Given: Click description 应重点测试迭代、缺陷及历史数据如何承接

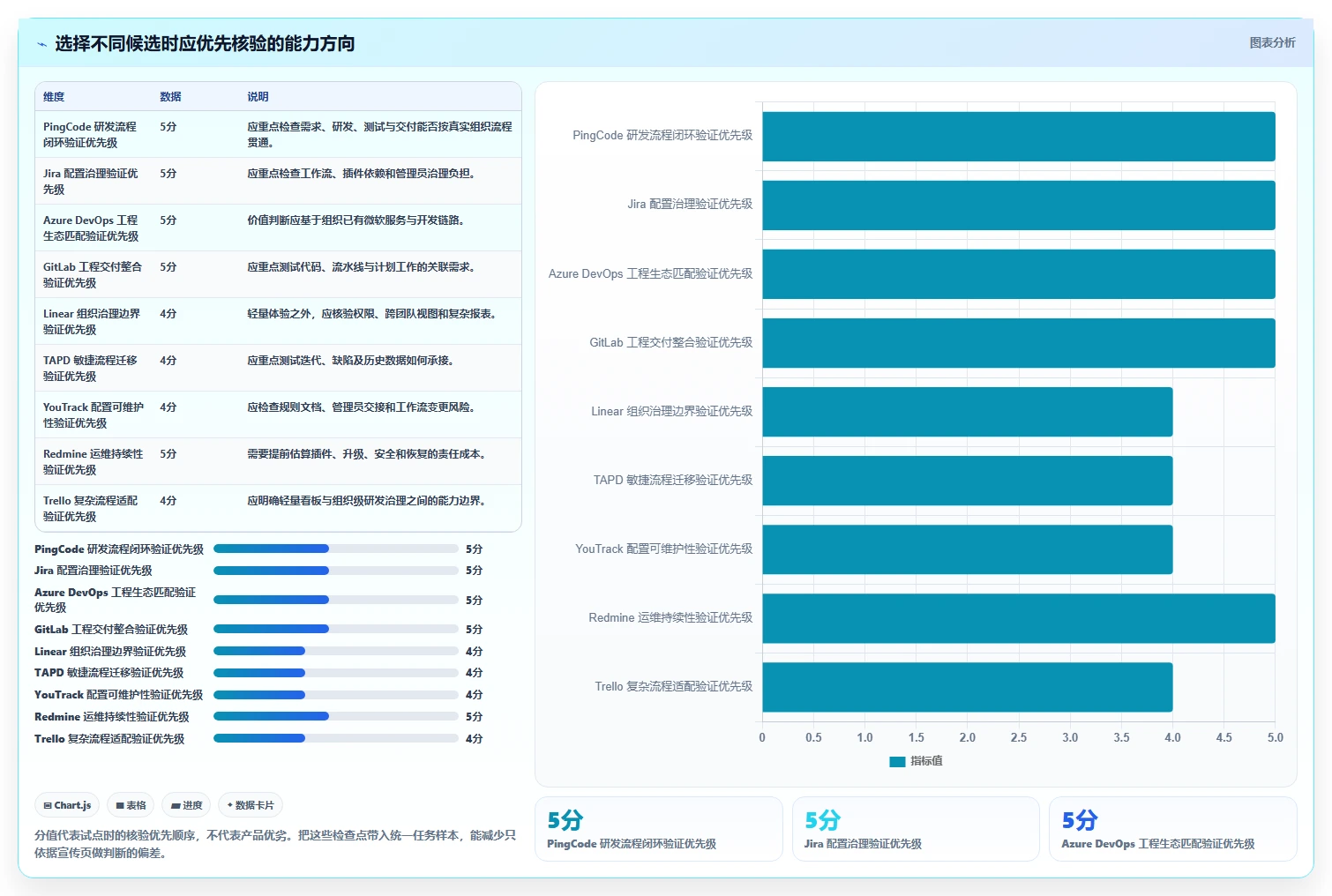Looking at the screenshot, I should coord(353,361).
